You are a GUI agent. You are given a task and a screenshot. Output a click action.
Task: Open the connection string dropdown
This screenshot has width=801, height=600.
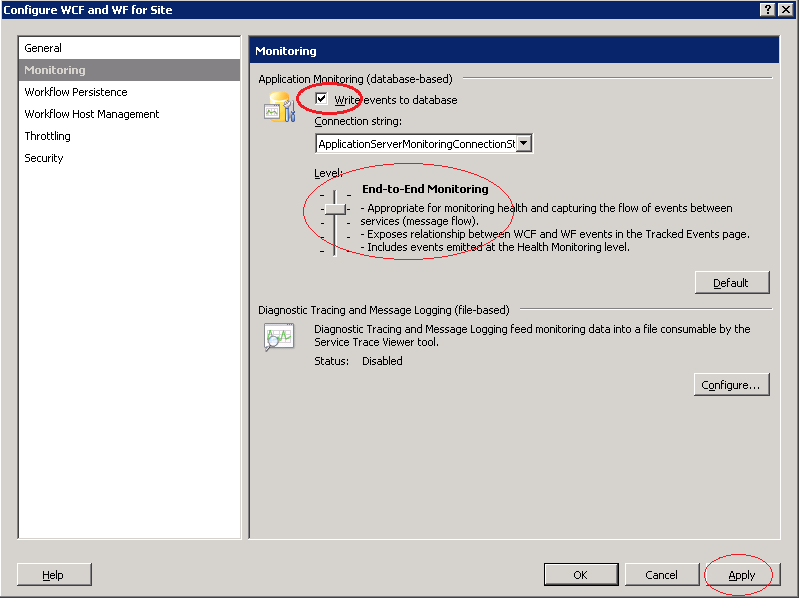[x=524, y=143]
